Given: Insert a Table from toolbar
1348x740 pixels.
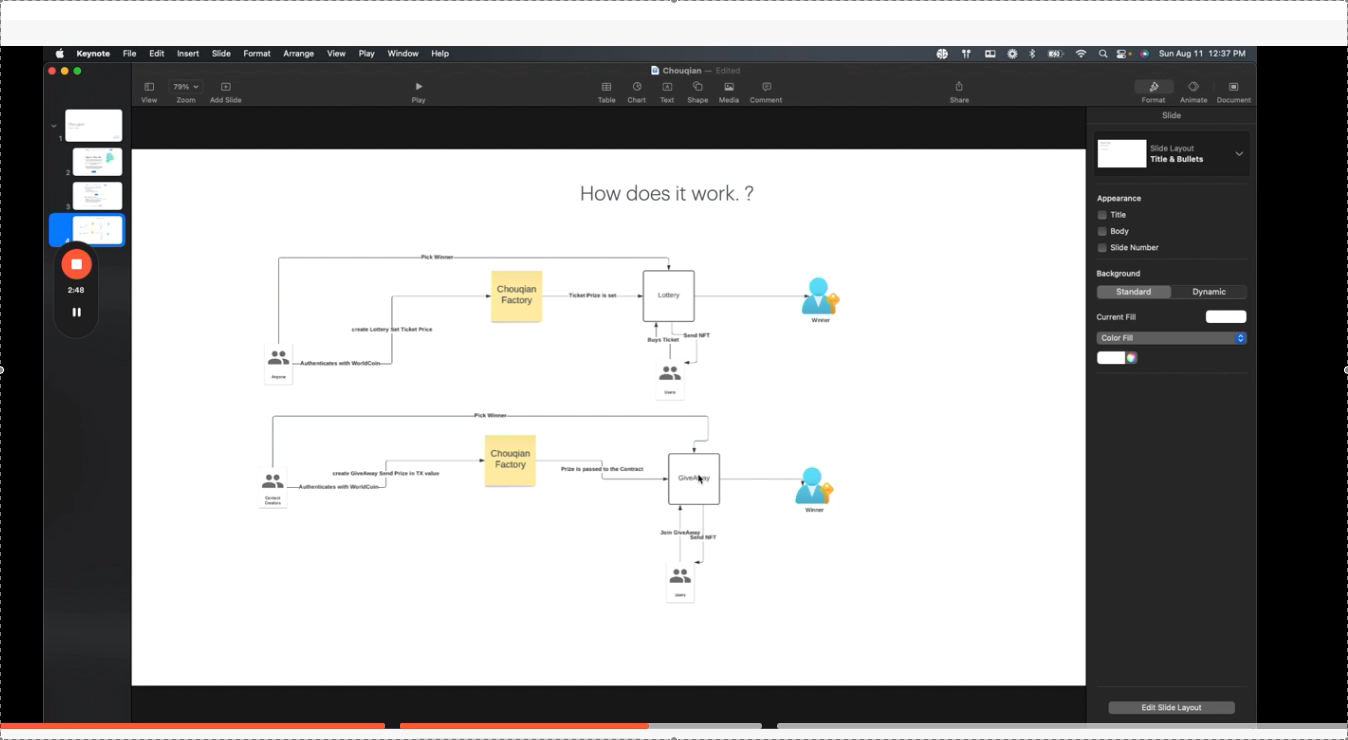Looking at the screenshot, I should coord(606,92).
